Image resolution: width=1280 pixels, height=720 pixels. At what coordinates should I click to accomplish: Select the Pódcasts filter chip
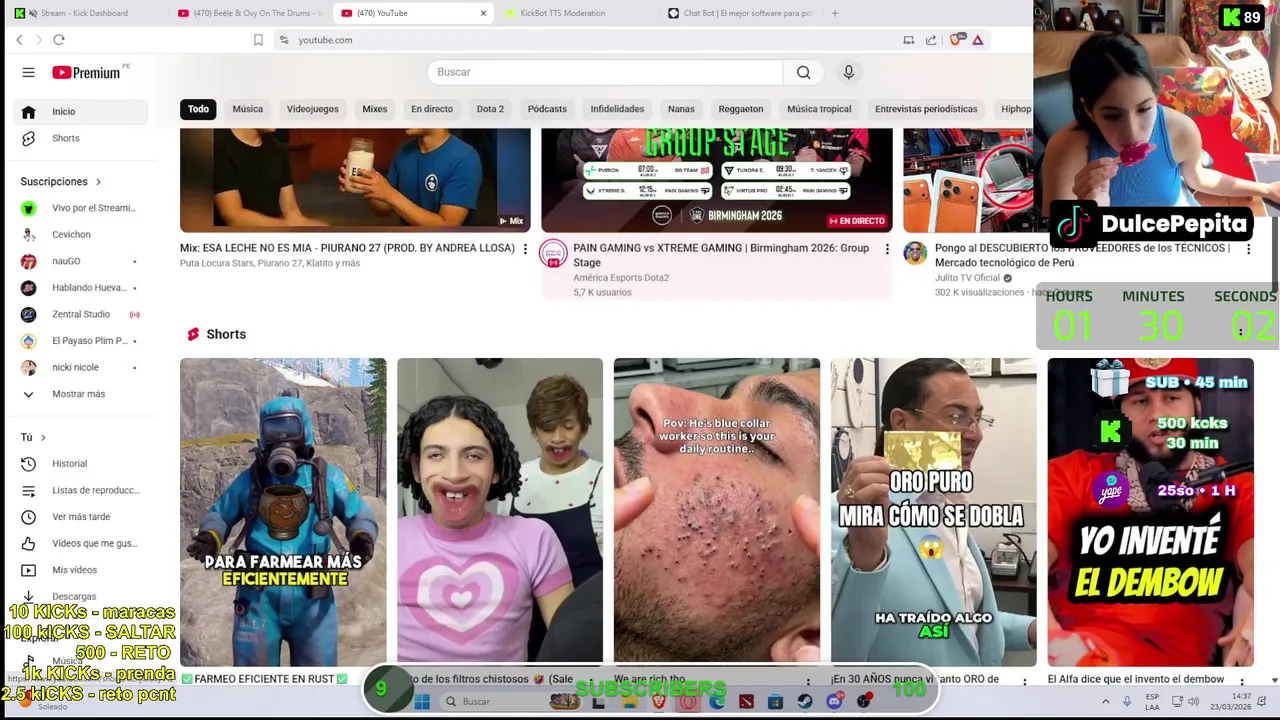tap(547, 109)
